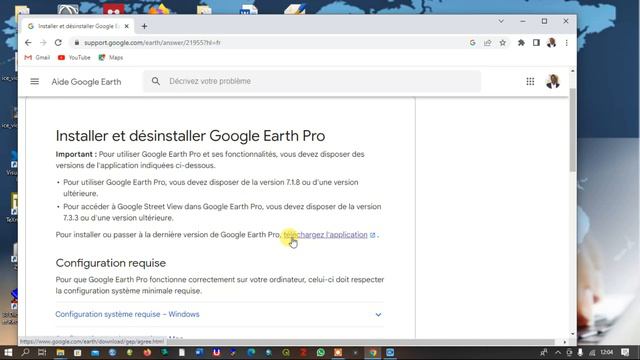
Task: Open the Chrome three-dot menu
Action: coord(567,42)
